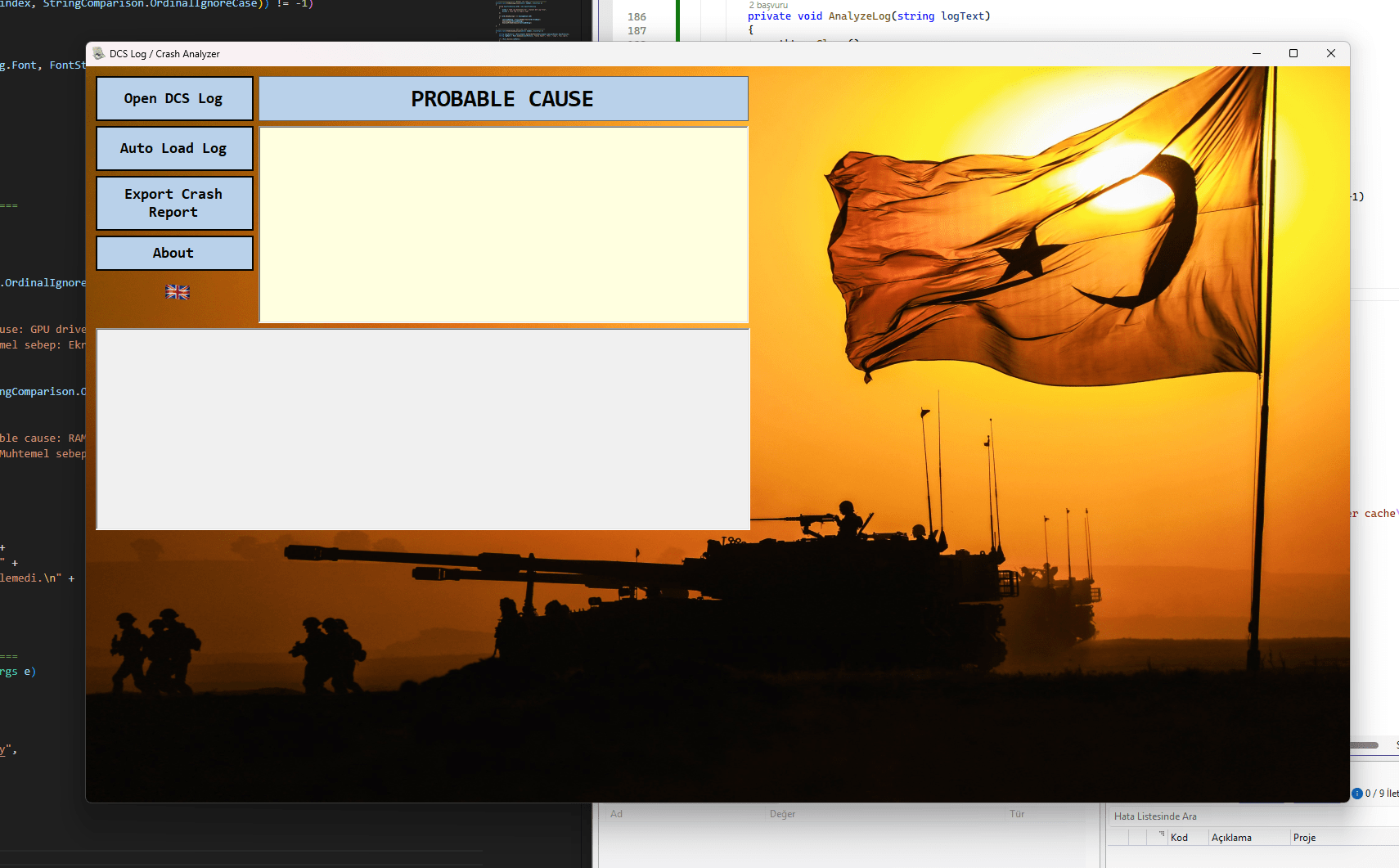Click the horizontal scrollbar in the code editor
The width and height of the screenshot is (1399, 868).
[1362, 744]
